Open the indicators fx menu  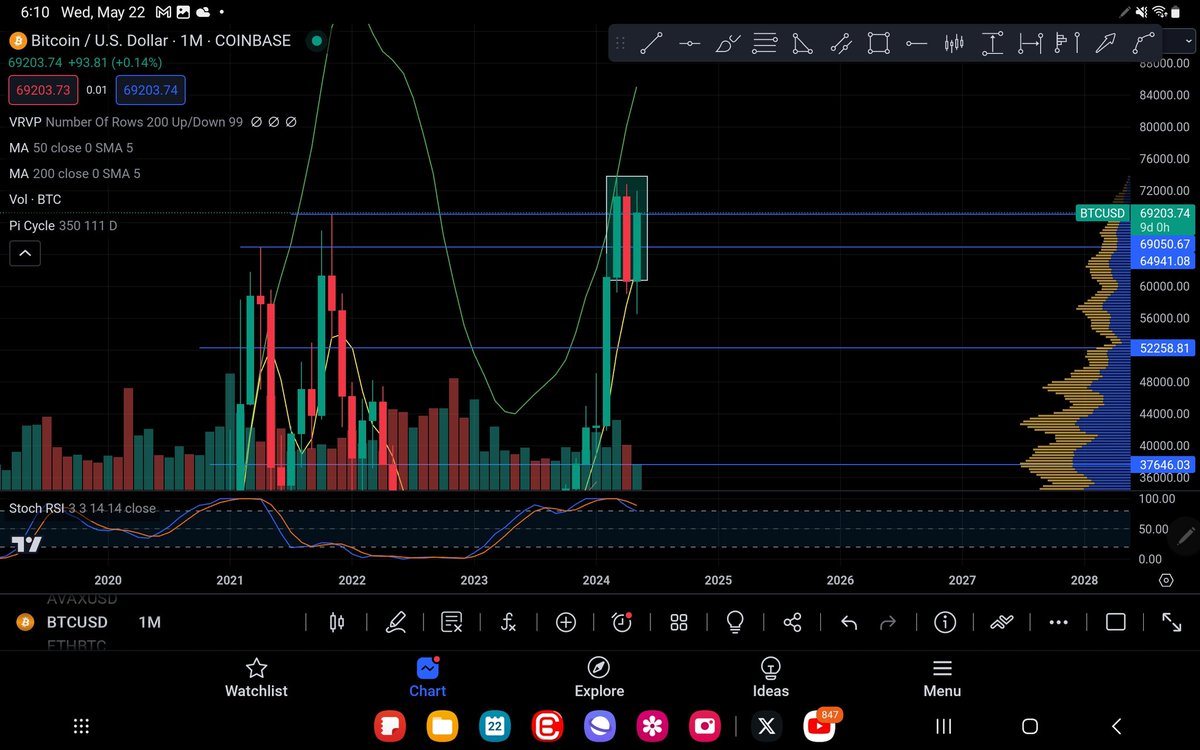[508, 622]
